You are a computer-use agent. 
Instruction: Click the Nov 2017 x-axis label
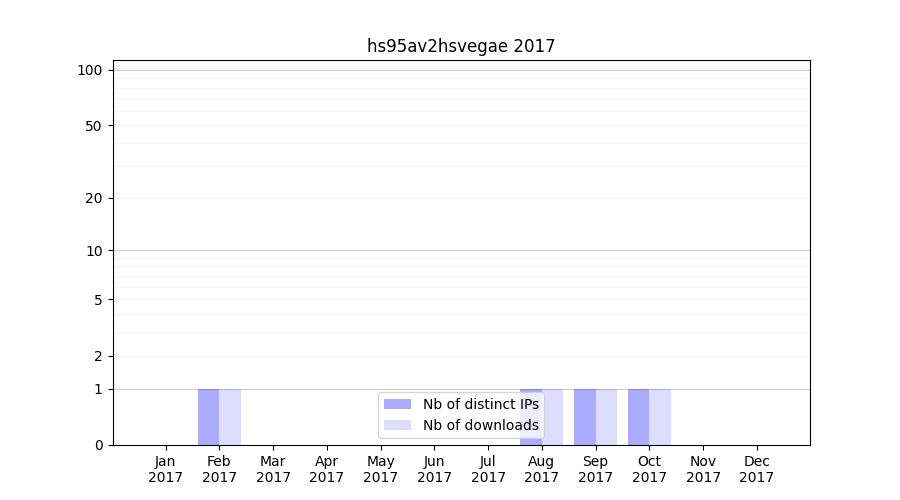[x=703, y=469]
